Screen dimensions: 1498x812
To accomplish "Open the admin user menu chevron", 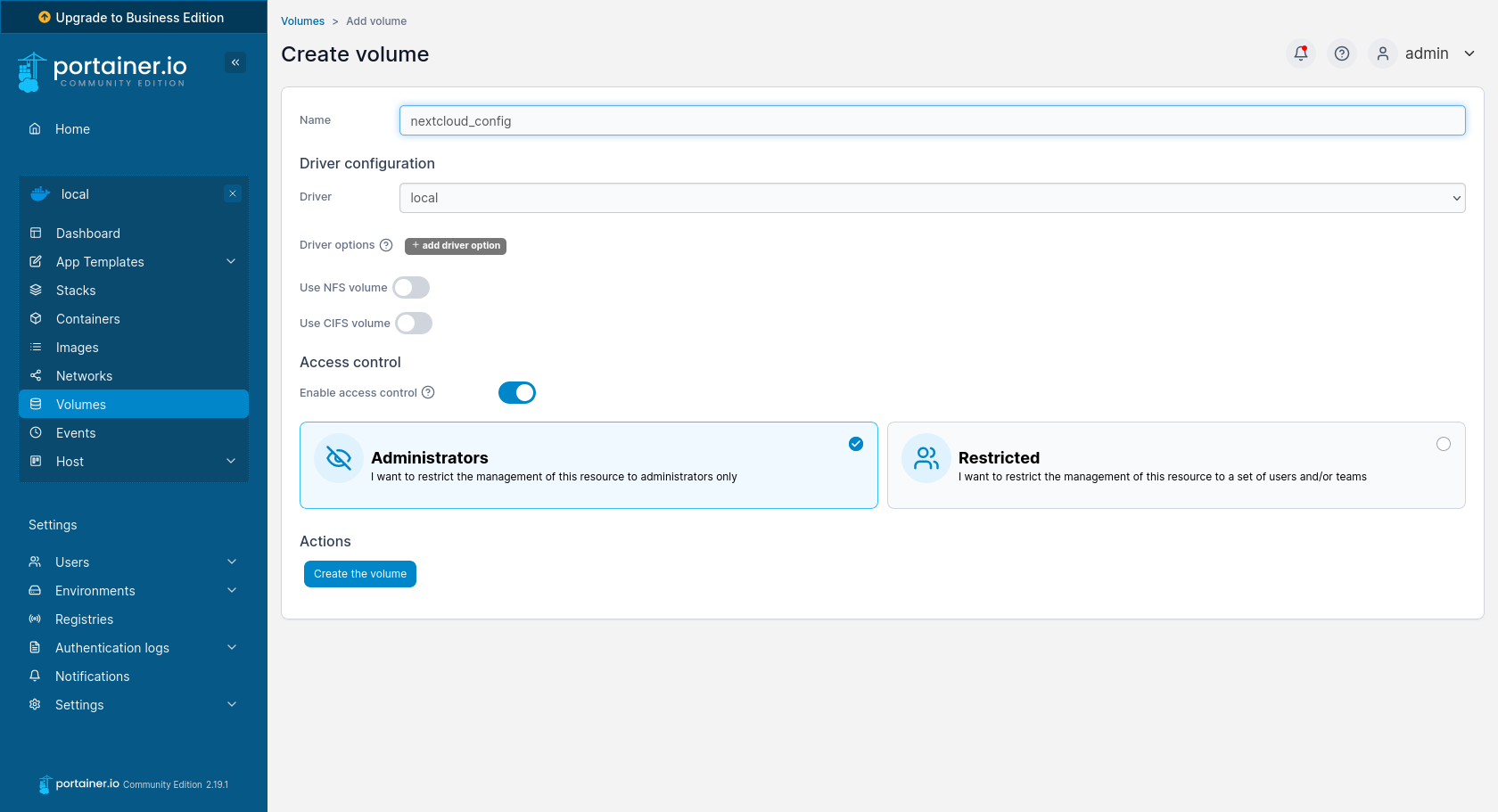I will click(1469, 53).
